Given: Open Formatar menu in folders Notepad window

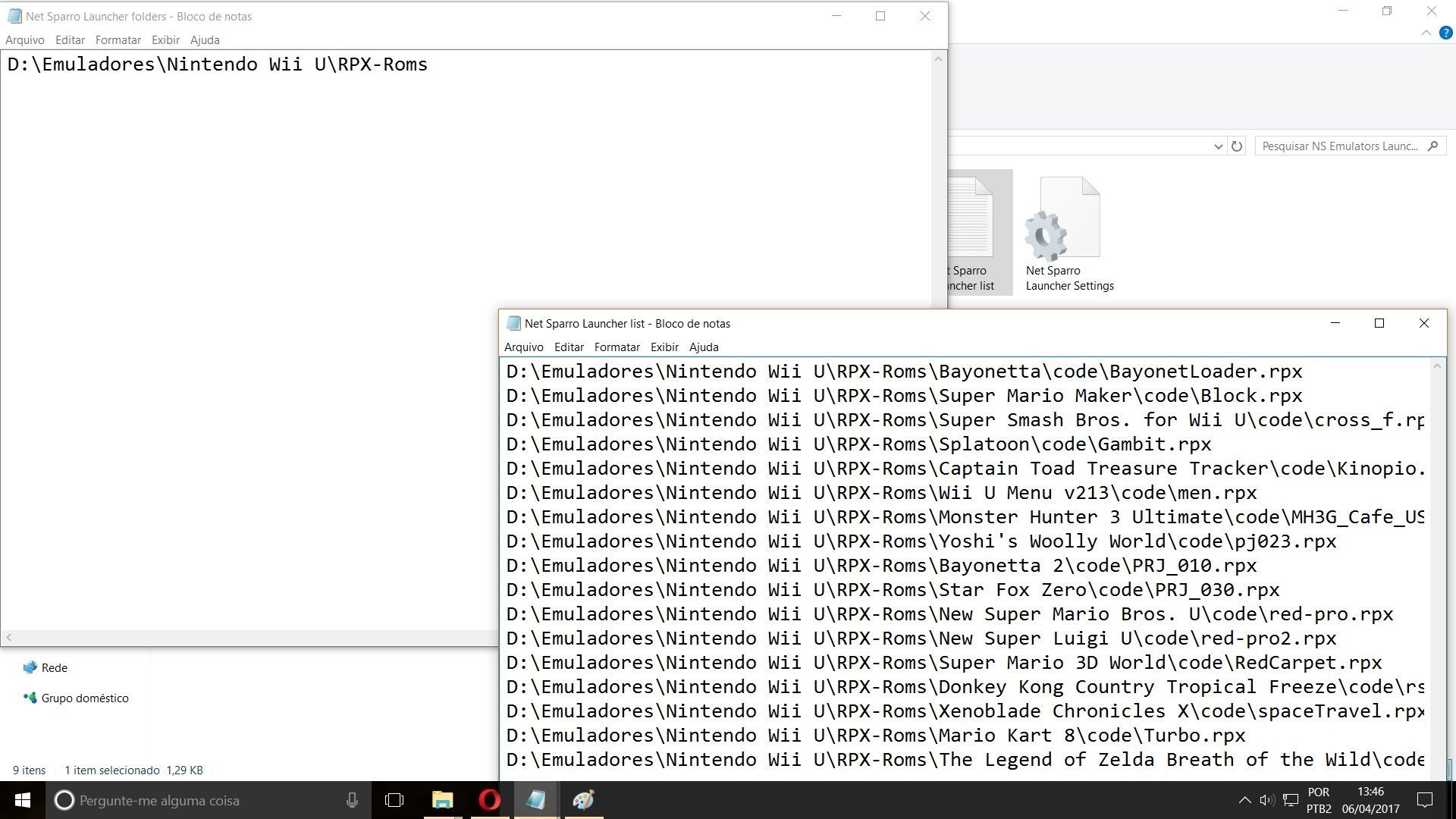Looking at the screenshot, I should 118,40.
